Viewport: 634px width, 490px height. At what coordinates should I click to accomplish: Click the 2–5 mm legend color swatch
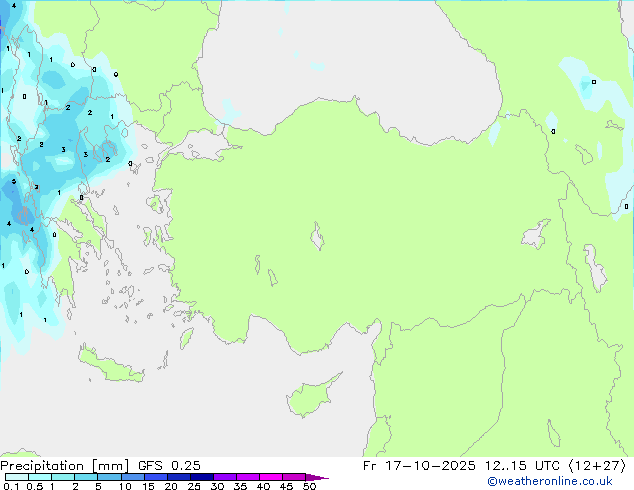tap(86, 477)
